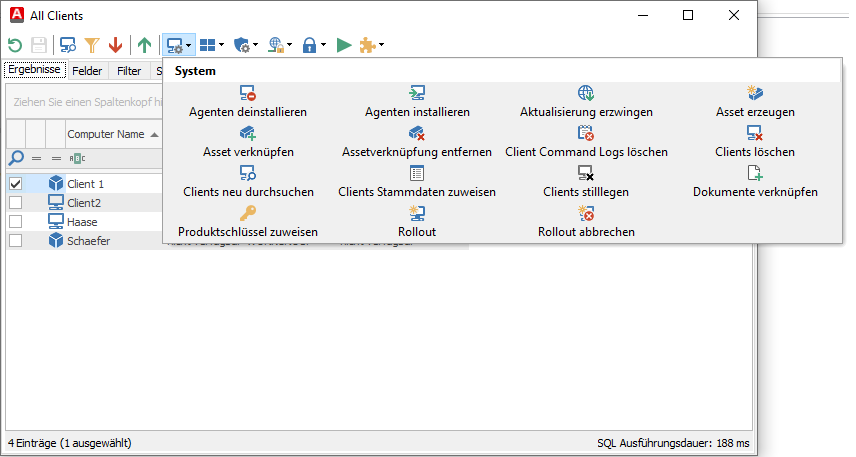Select Clients neu durchsuchen

pyautogui.click(x=248, y=182)
